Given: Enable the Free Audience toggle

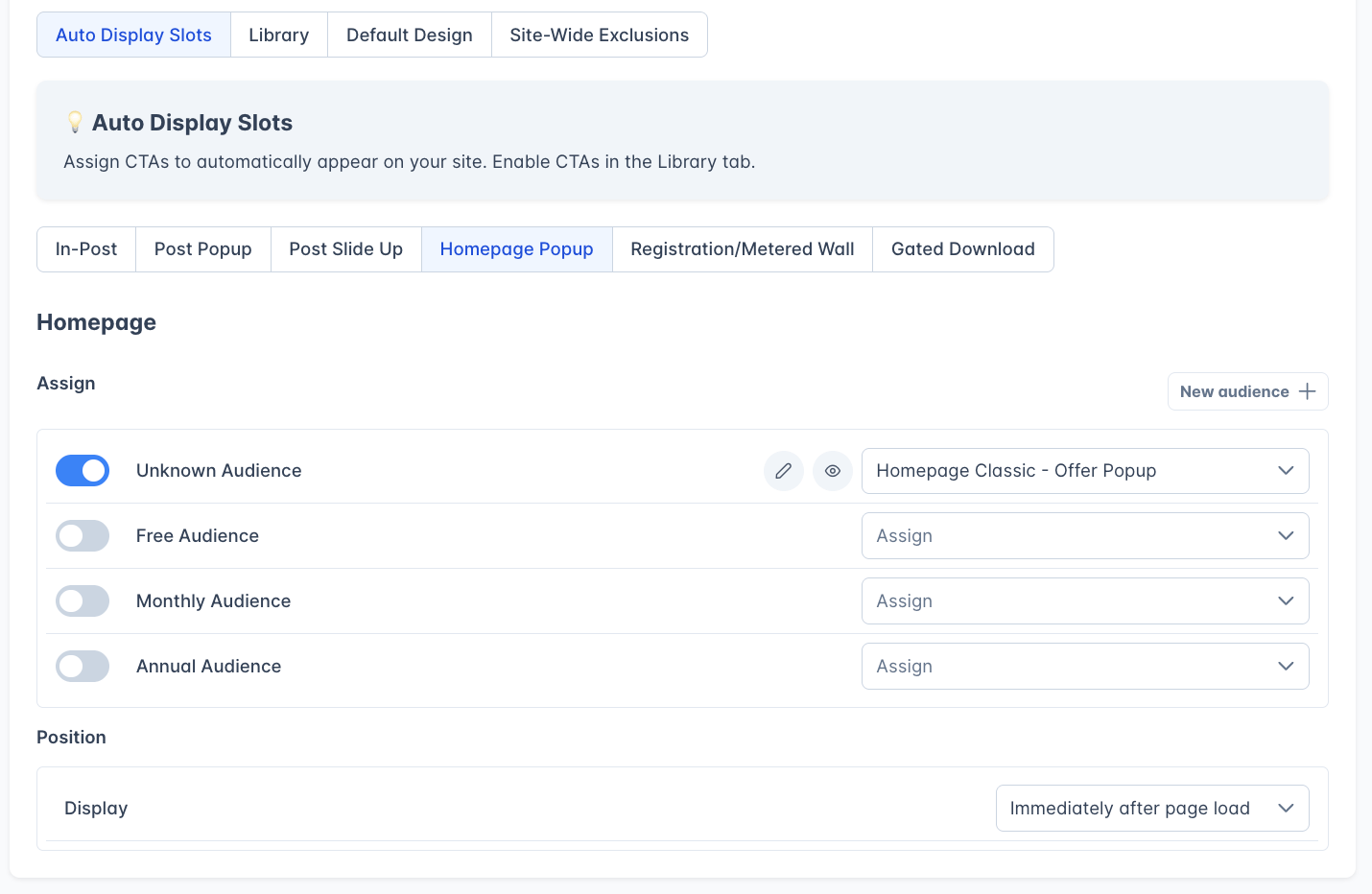Looking at the screenshot, I should click(x=83, y=536).
